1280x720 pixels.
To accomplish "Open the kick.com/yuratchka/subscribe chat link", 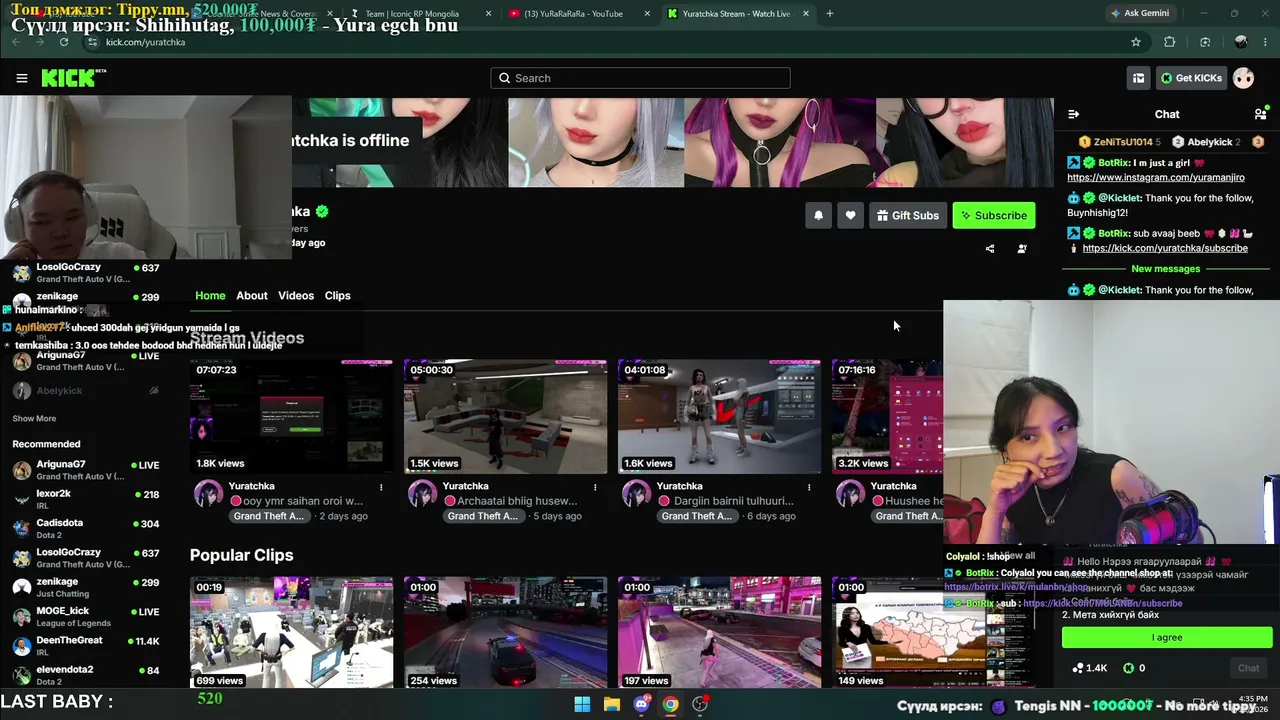I will [x=1165, y=248].
